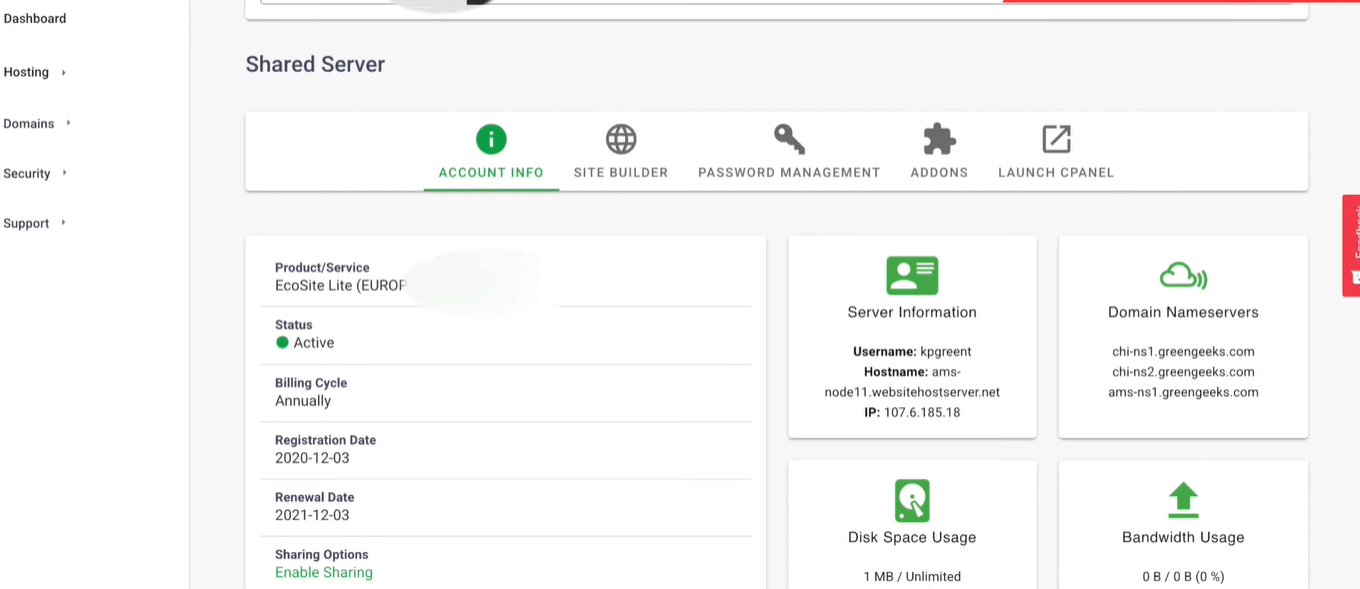Screen dimensions: 1360x589
Task: Click the Enable Sharing link
Action: pos(324,572)
